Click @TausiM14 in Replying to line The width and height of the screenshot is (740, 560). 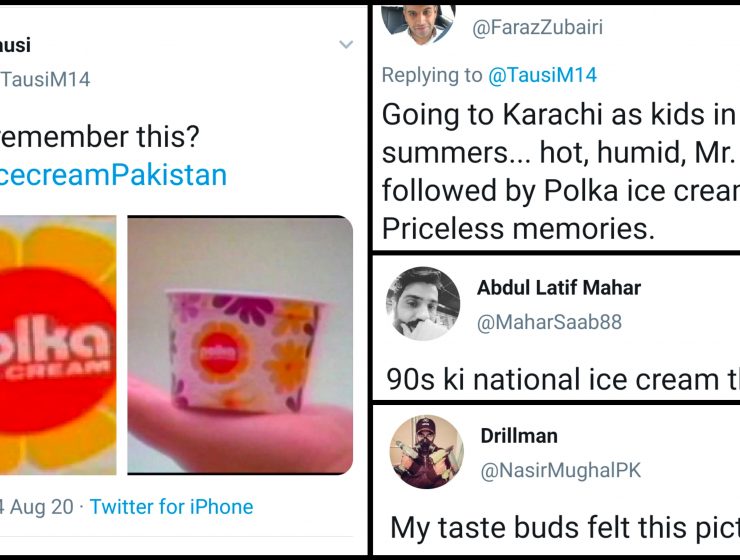(x=542, y=75)
